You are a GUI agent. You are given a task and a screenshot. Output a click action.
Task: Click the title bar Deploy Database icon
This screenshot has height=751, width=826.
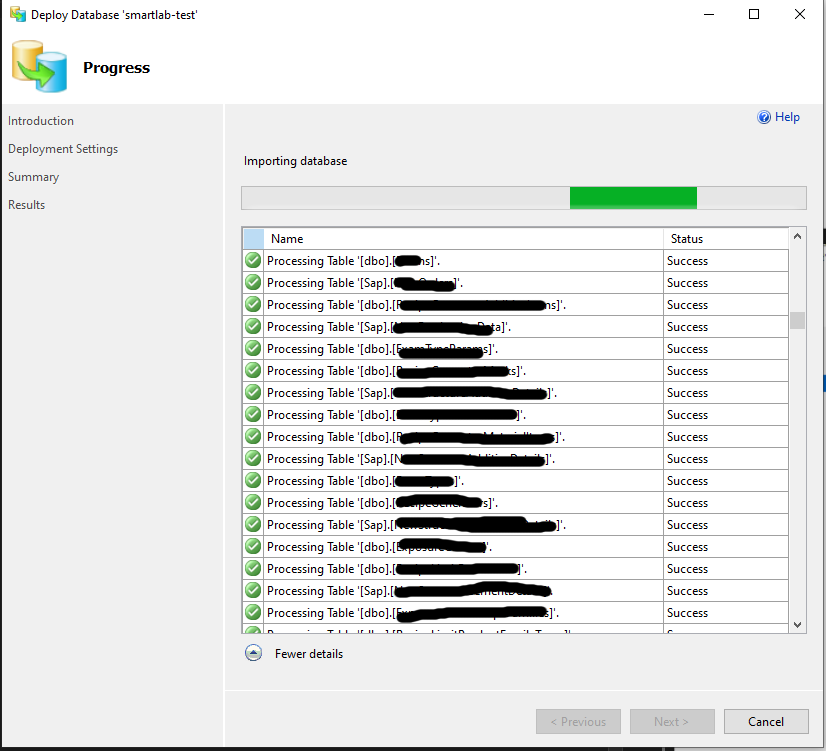[x=17, y=15]
